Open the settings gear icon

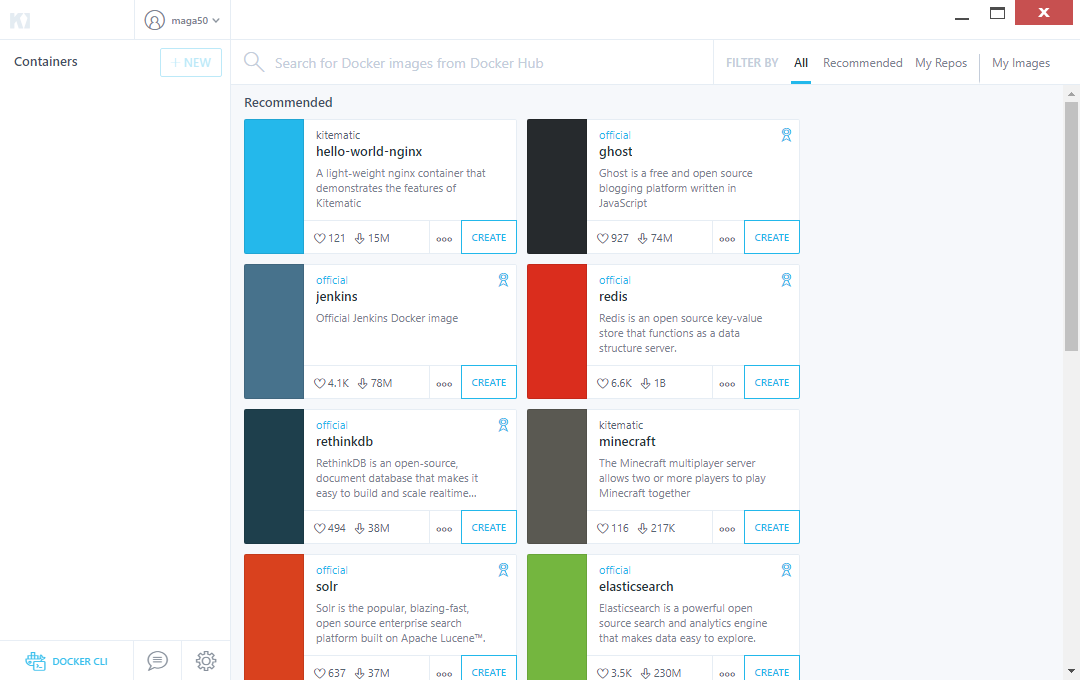206,661
